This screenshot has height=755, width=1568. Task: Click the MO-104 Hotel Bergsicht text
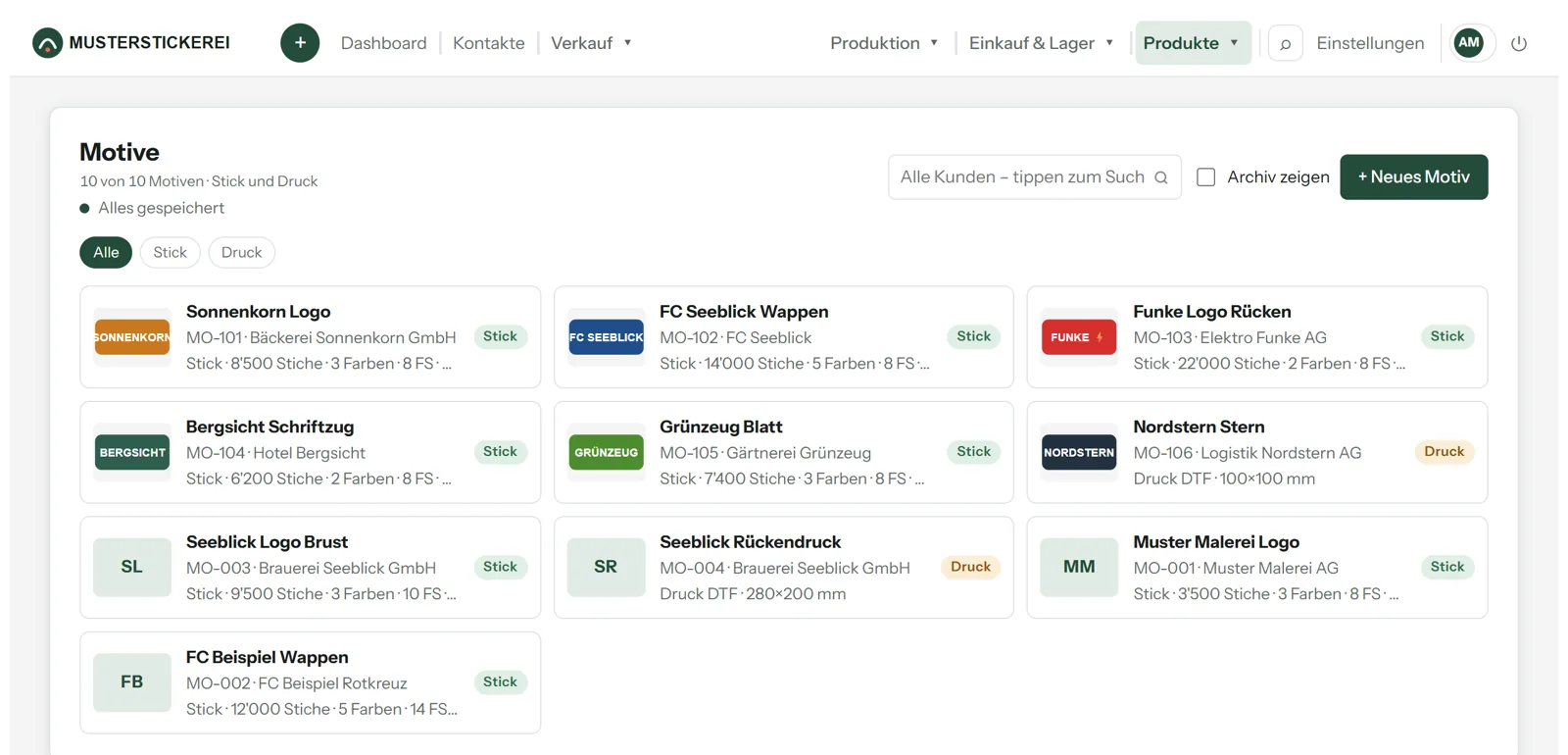tap(275, 453)
